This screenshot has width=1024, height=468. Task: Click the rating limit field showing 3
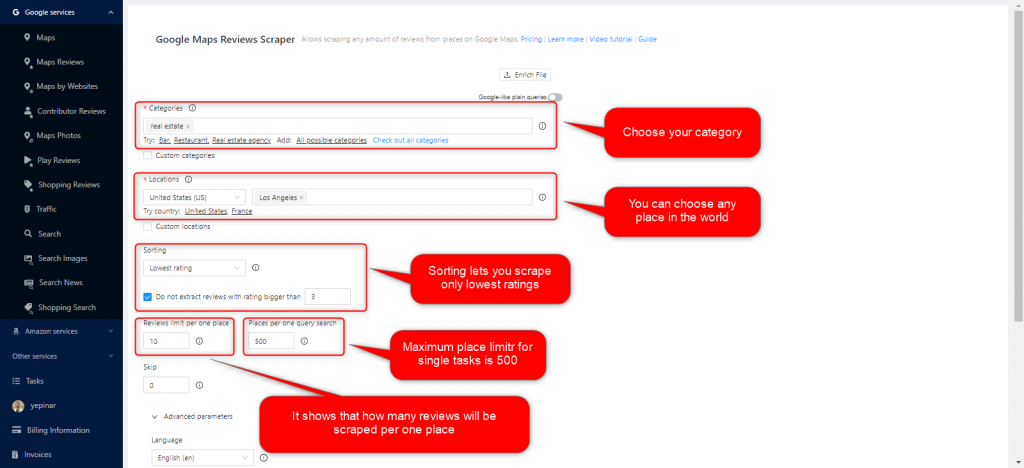coord(327,296)
